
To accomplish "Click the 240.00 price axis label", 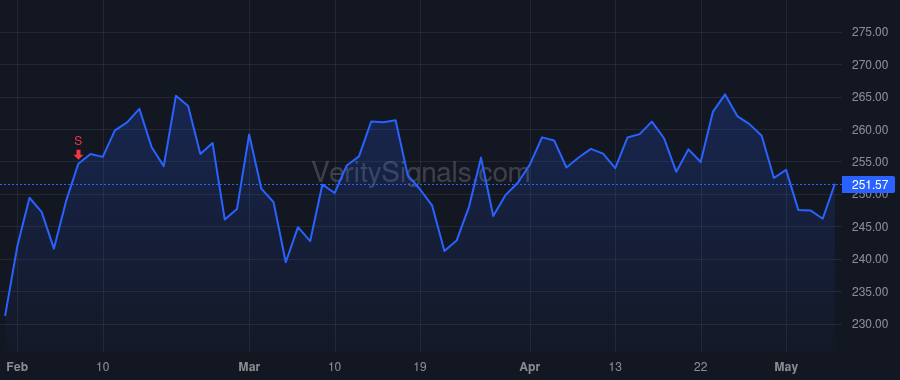I will [x=870, y=259].
